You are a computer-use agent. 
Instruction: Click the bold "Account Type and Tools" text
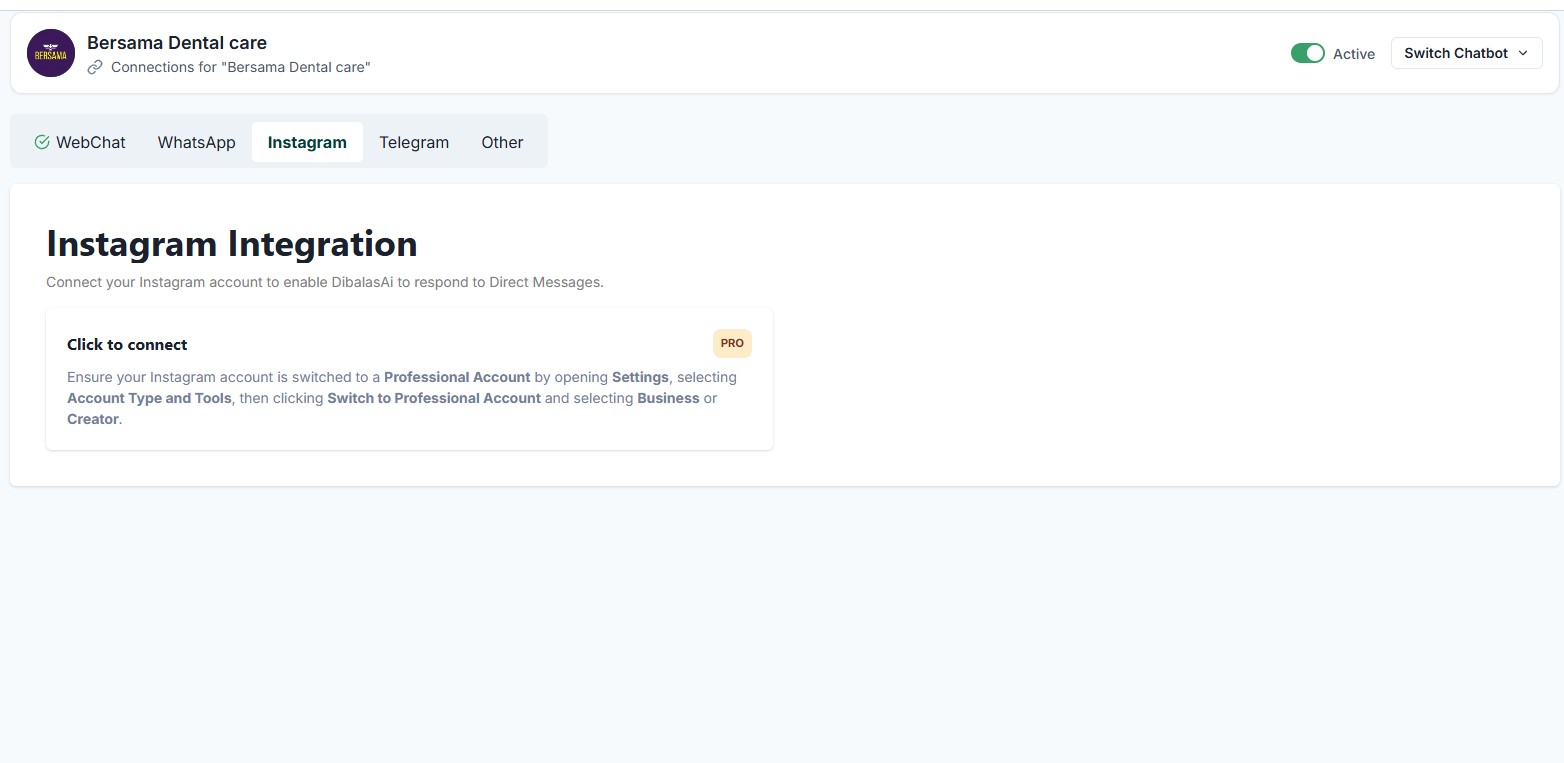point(149,398)
